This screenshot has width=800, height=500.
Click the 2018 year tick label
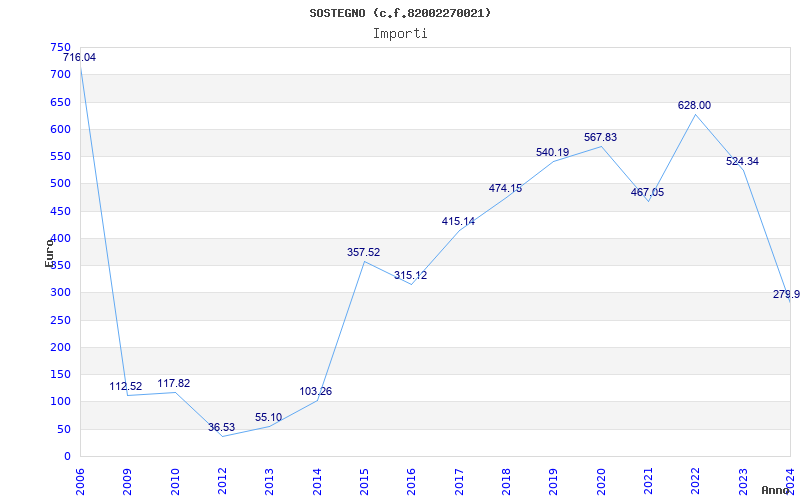(x=506, y=482)
